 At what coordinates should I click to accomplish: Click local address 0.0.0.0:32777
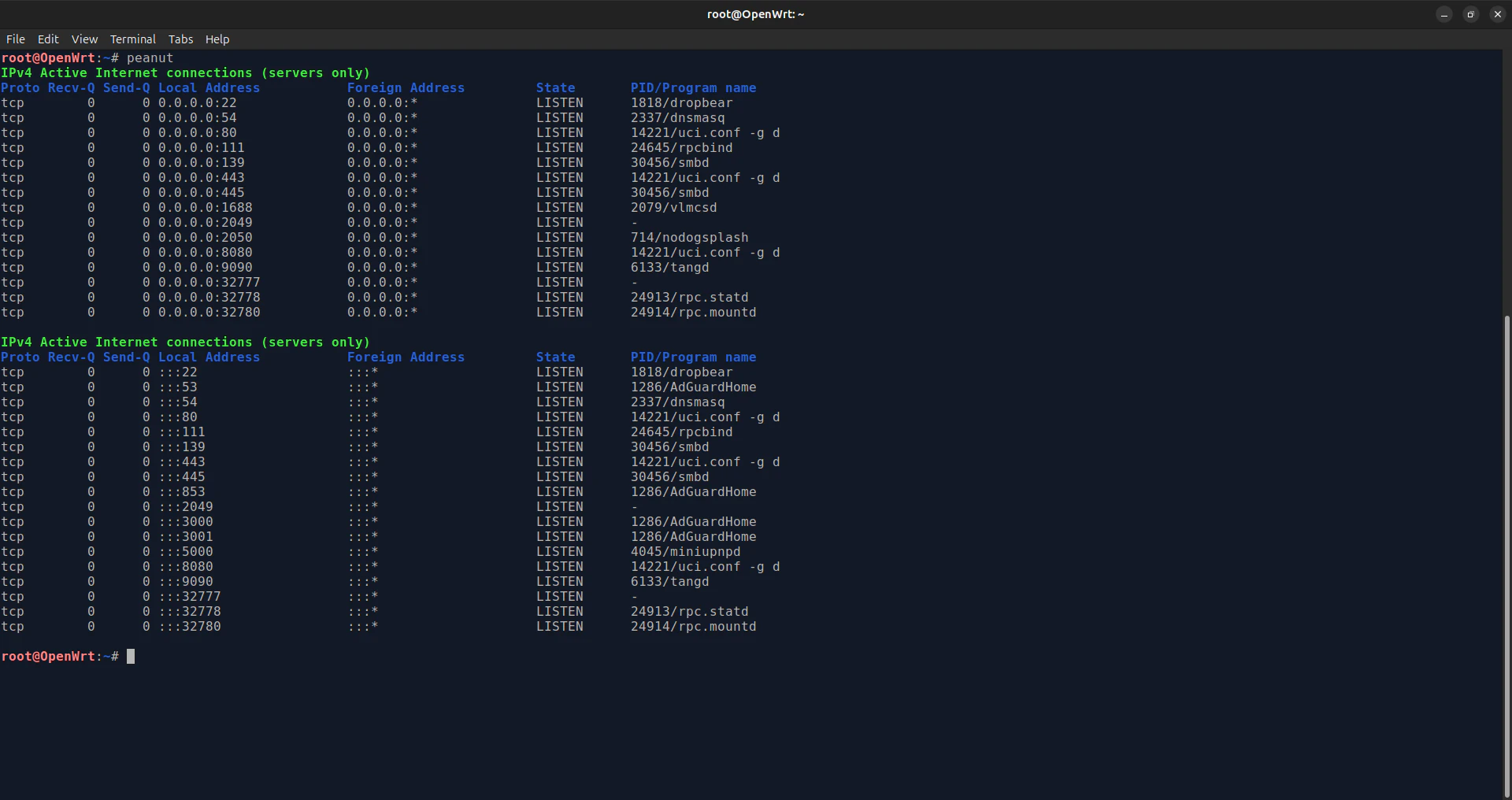[x=209, y=283]
